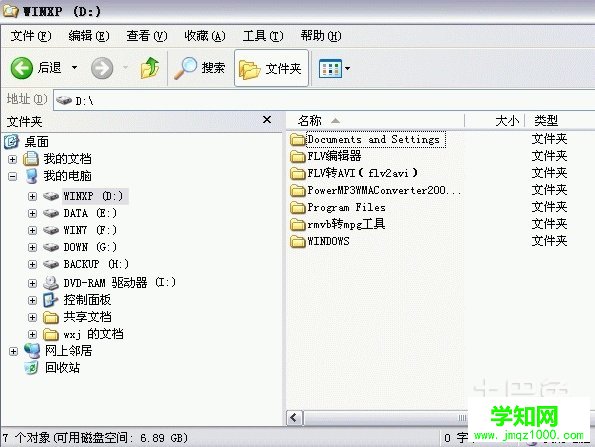Click the WINXP (D:) drive icon

(x=51, y=196)
